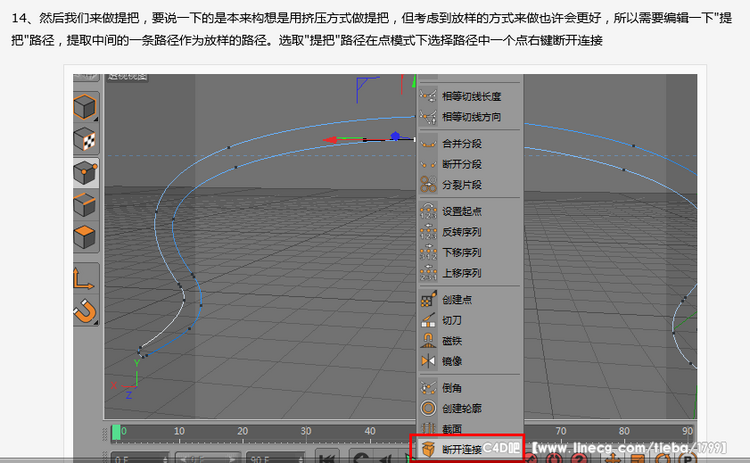Click the 合并分段 icon
Screen dimensions: 750x463
pyautogui.click(x=428, y=143)
